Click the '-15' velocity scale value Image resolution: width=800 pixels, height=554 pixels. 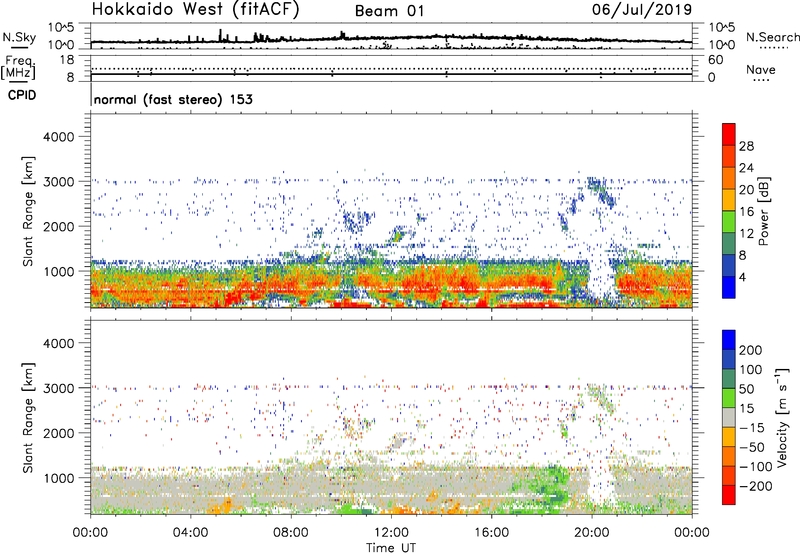[x=752, y=428]
